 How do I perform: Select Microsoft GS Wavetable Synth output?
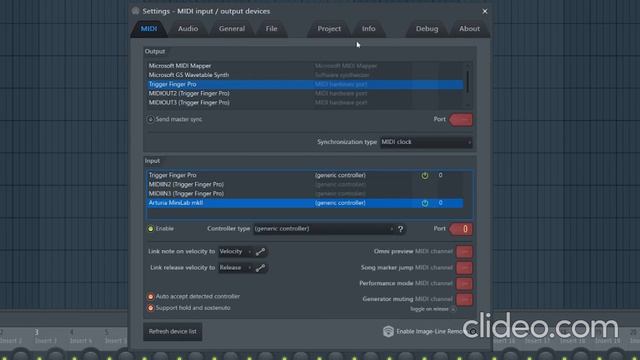point(305,75)
